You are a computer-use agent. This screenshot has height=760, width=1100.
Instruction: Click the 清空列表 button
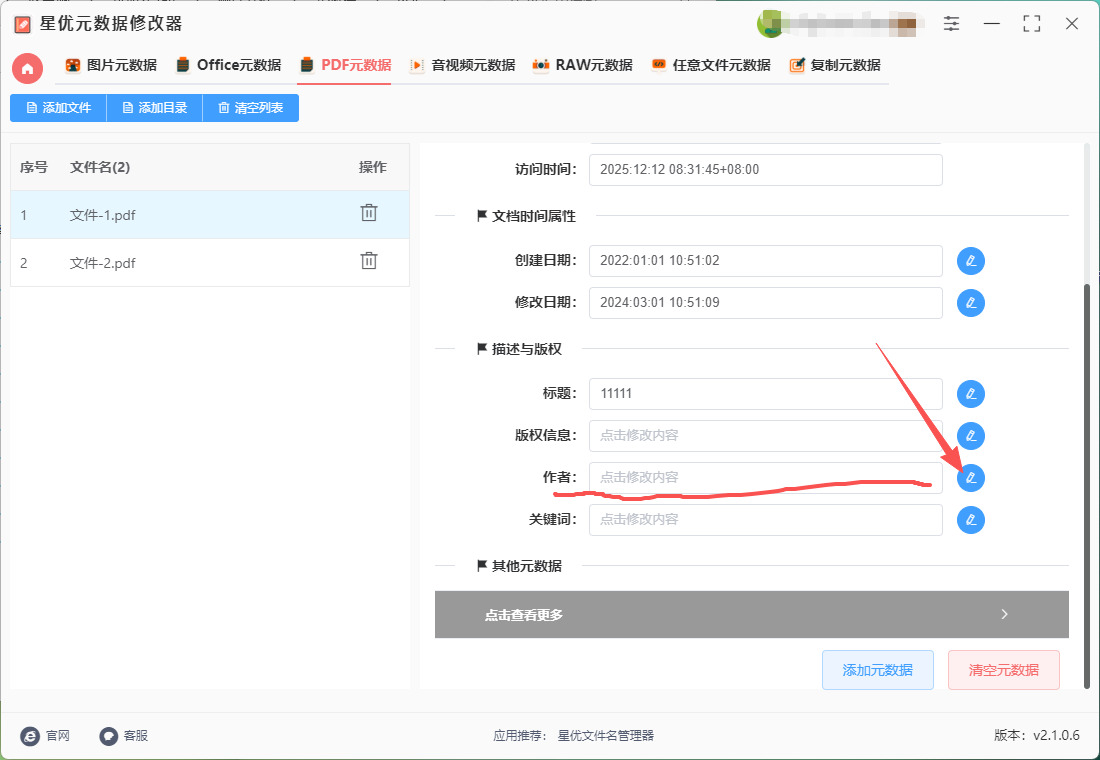(250, 108)
